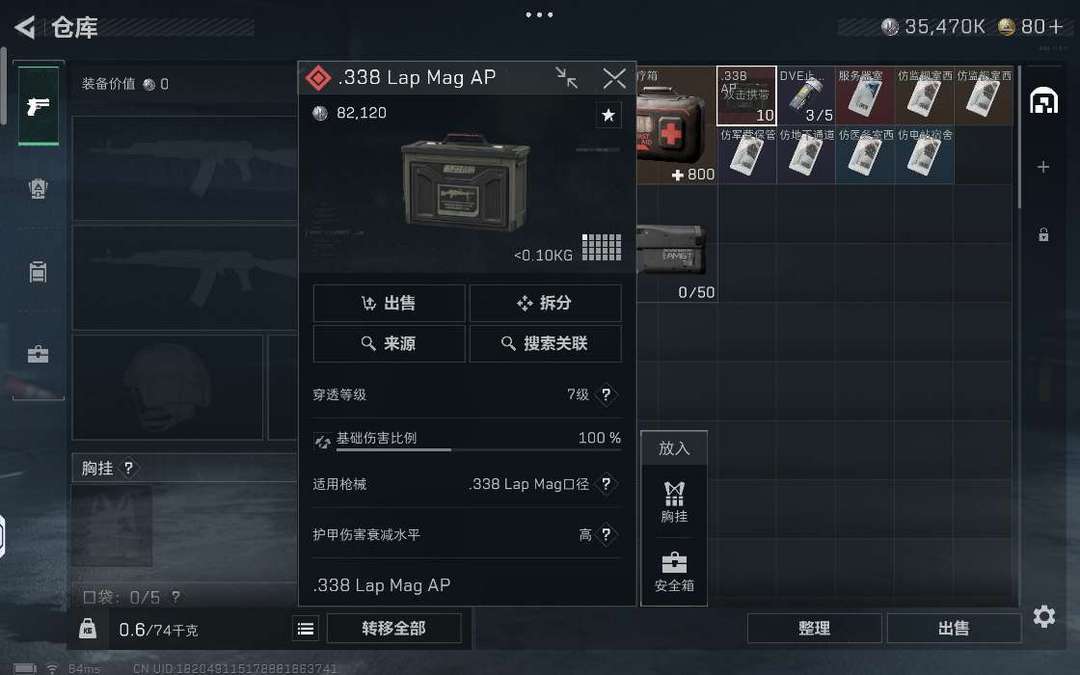Click the 整理 sort button
Viewport: 1080px width, 675px height.
click(814, 628)
